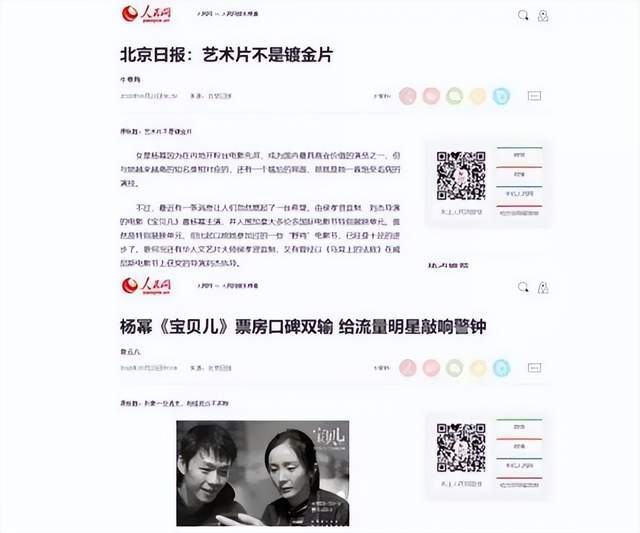Select the third side tab beside the lower QR code
Screen dimensions: 640x533
pyautogui.click(x=519, y=466)
